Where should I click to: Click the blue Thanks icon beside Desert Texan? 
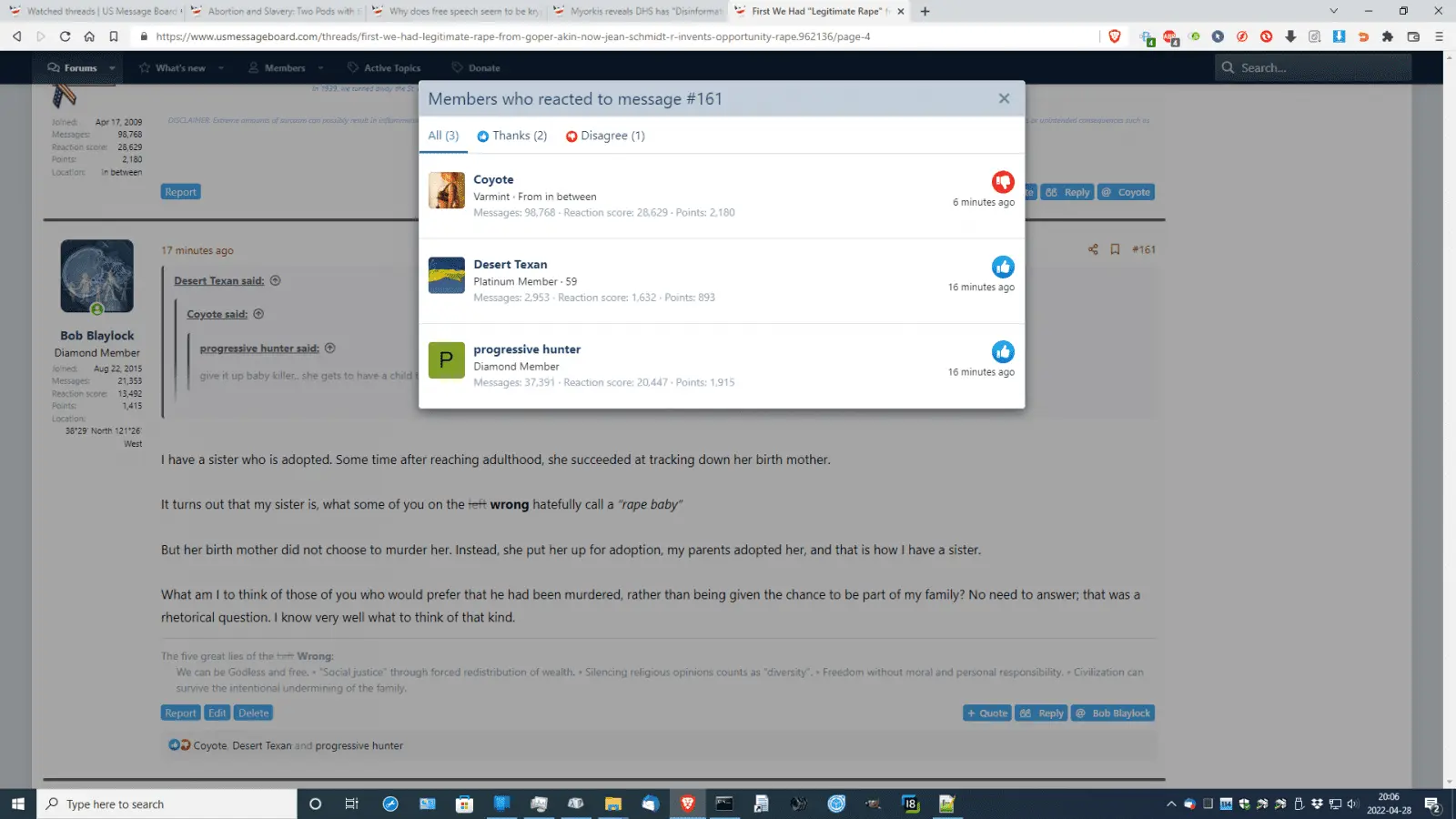tap(1003, 267)
